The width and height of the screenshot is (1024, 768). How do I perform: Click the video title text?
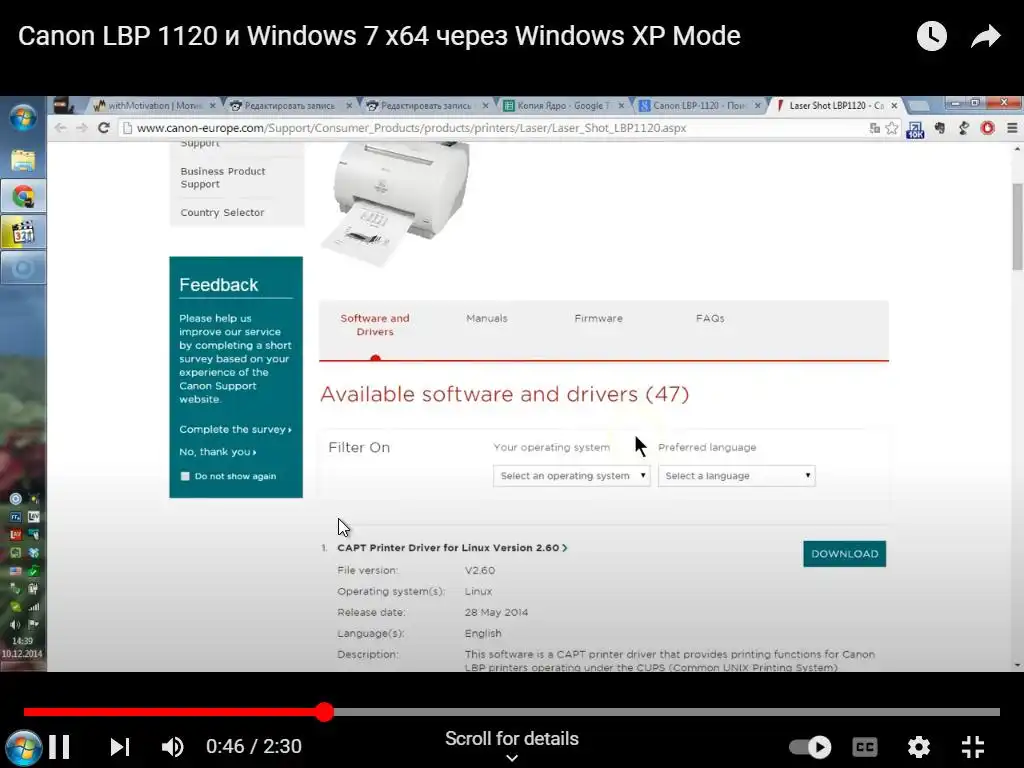[x=379, y=36]
